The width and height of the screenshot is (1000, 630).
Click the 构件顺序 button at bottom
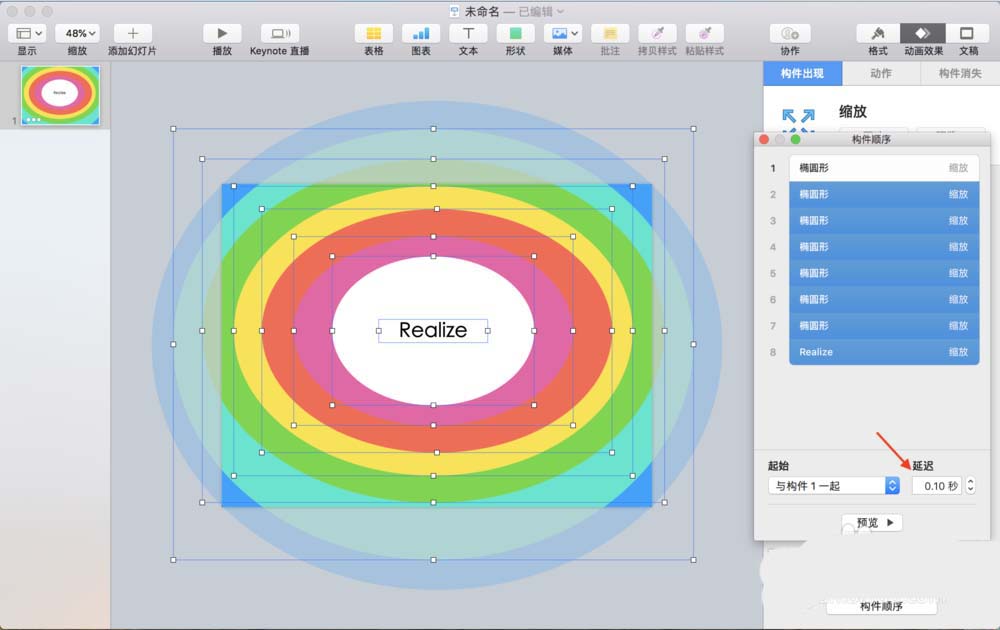(882, 606)
